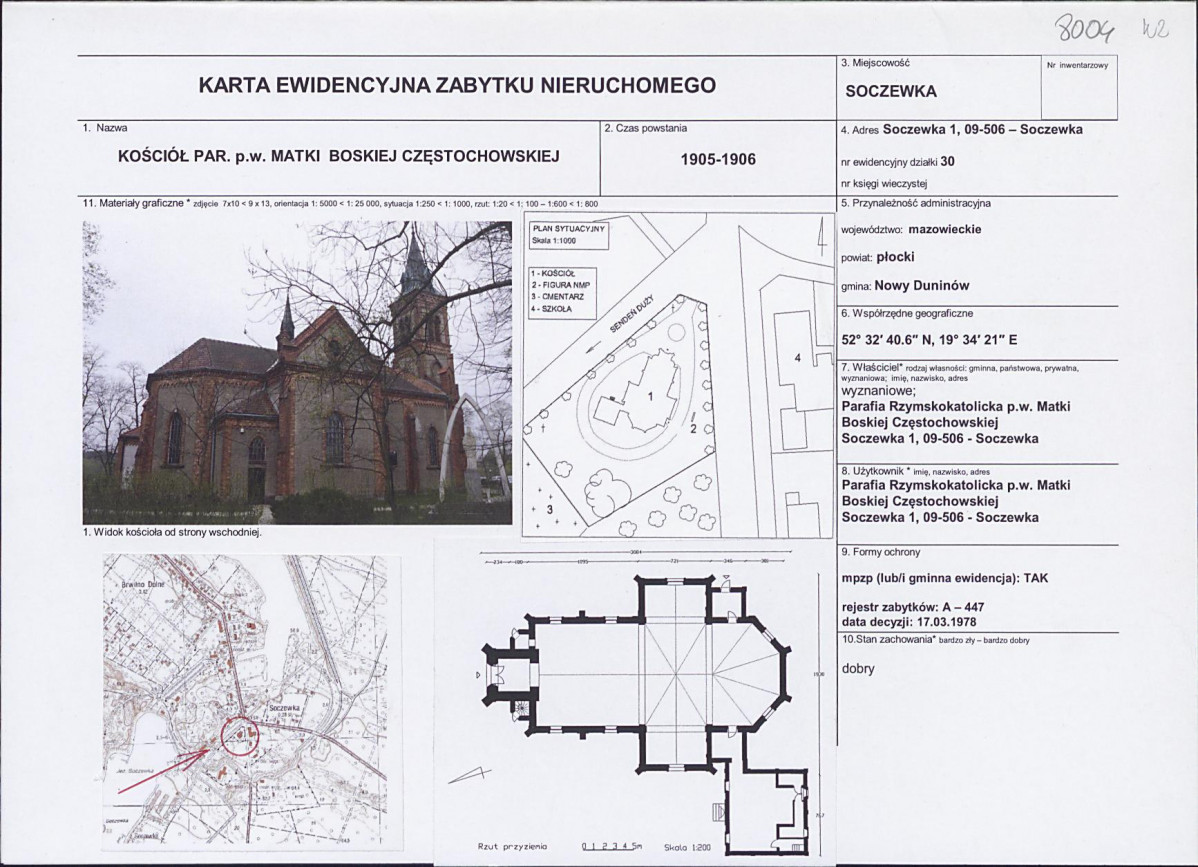The height and width of the screenshot is (867, 1198).
Task: Click the Skala 1:200 label
Action: click(688, 846)
